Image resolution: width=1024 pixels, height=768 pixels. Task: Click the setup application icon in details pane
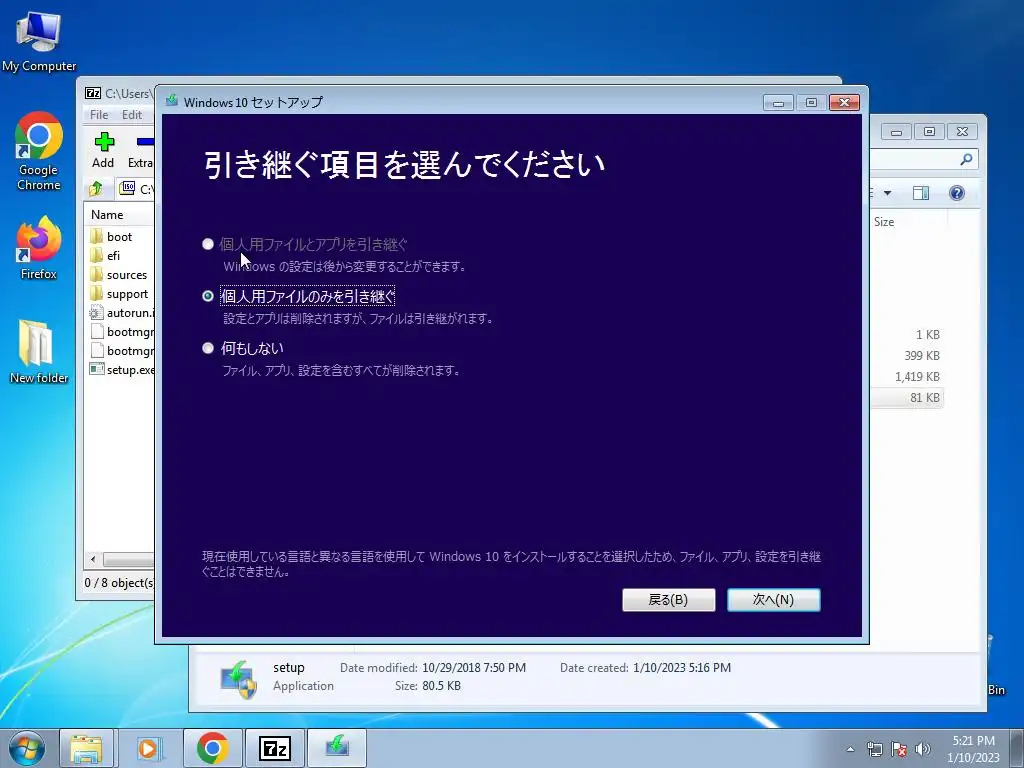click(x=238, y=679)
